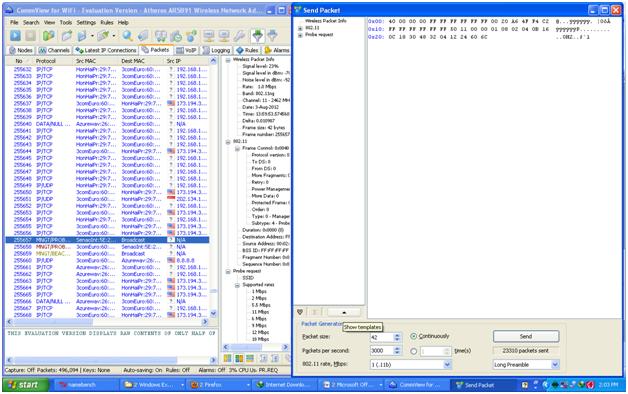Viewport: 628px width, 394px height.
Task: Collapse Wireless Packet Info in decode tree
Action: coord(228,60)
